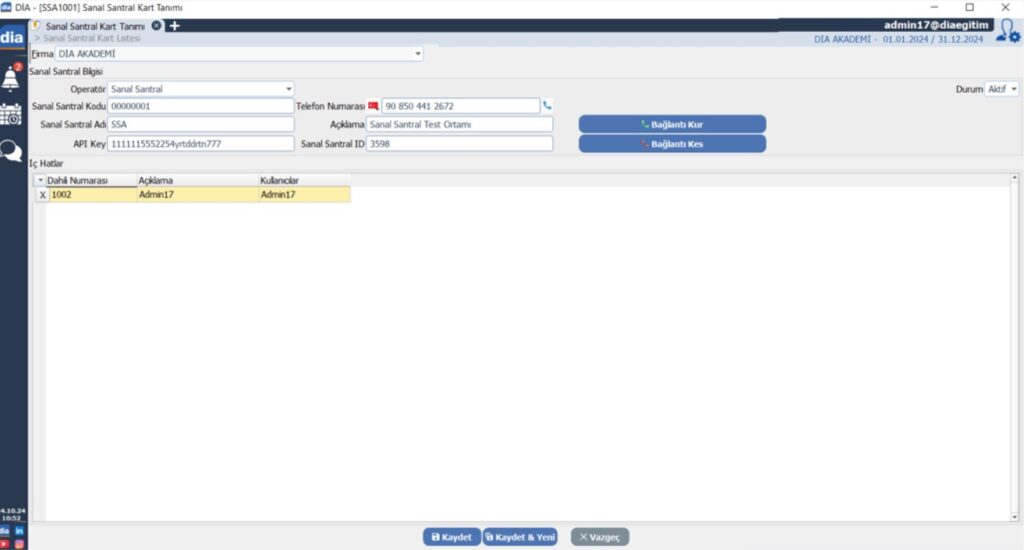The height and width of the screenshot is (550, 1024).
Task: Click the phone icon beside Telefon Numarası
Action: (547, 106)
